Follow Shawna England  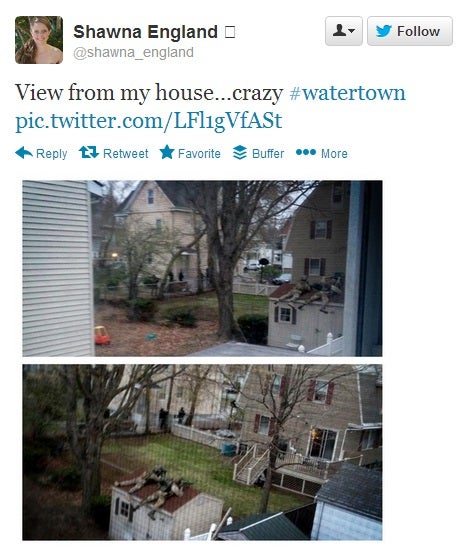point(410,31)
